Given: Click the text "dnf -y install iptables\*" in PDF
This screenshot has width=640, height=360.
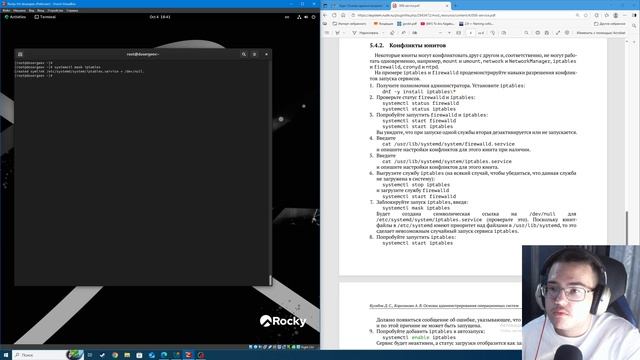Looking at the screenshot, I should pyautogui.click(x=419, y=92).
